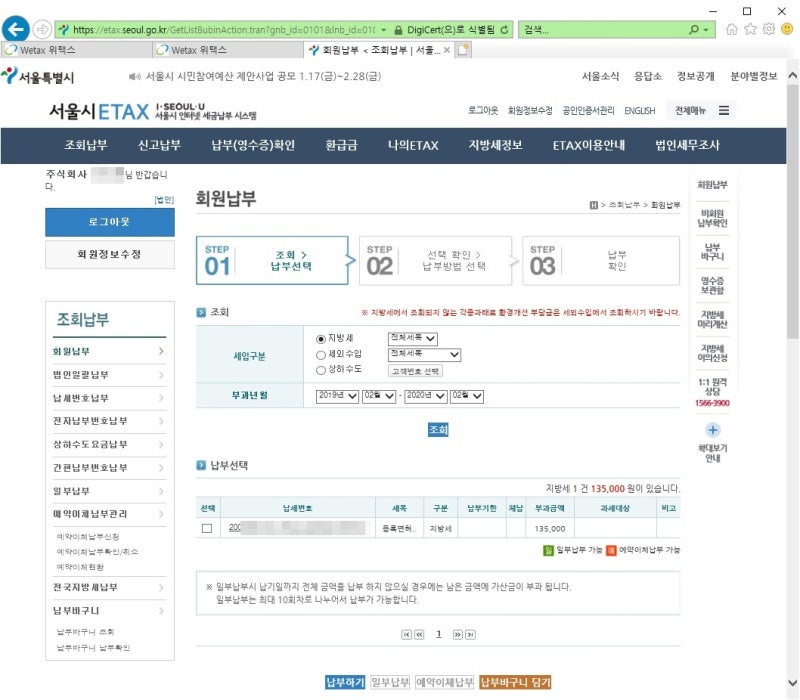Image resolution: width=800 pixels, height=700 pixels.
Task: Click the 일부납부 button
Action: pyautogui.click(x=390, y=683)
